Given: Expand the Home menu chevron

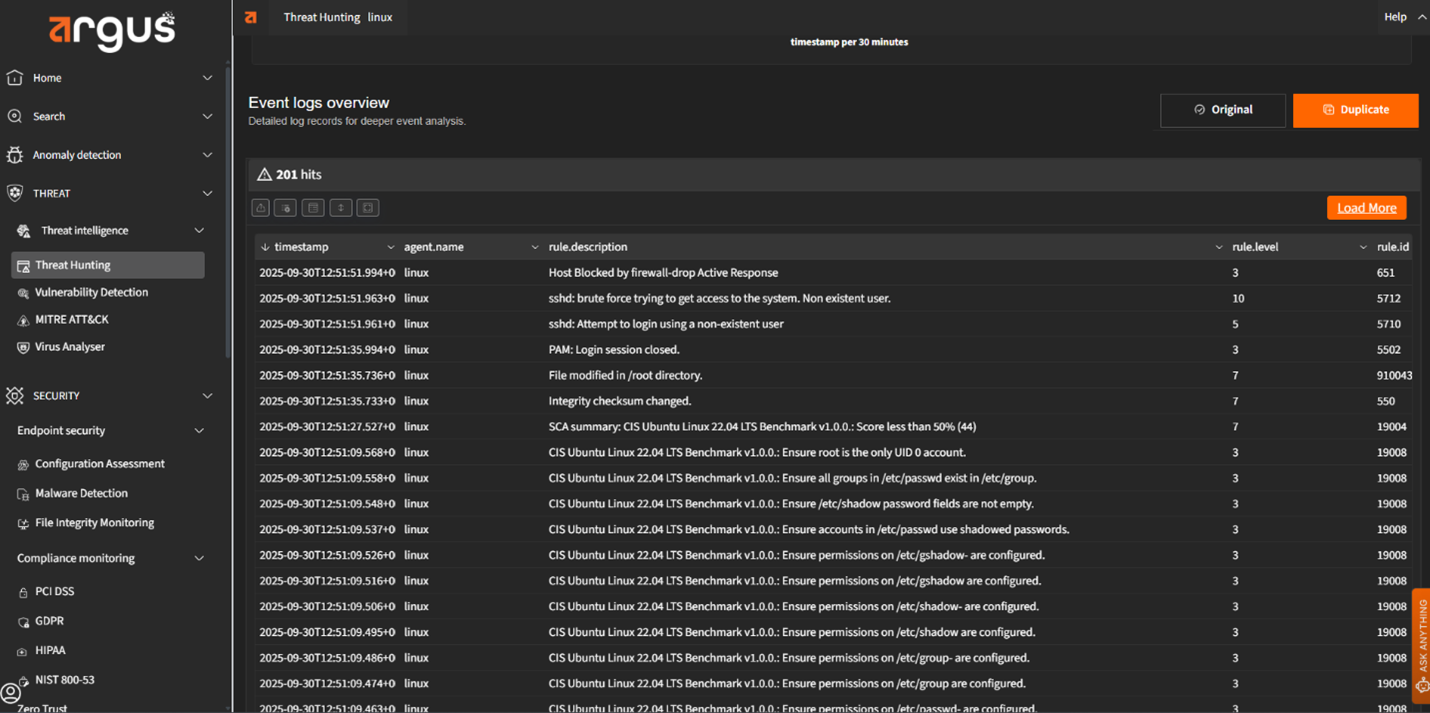Looking at the screenshot, I should click(207, 78).
